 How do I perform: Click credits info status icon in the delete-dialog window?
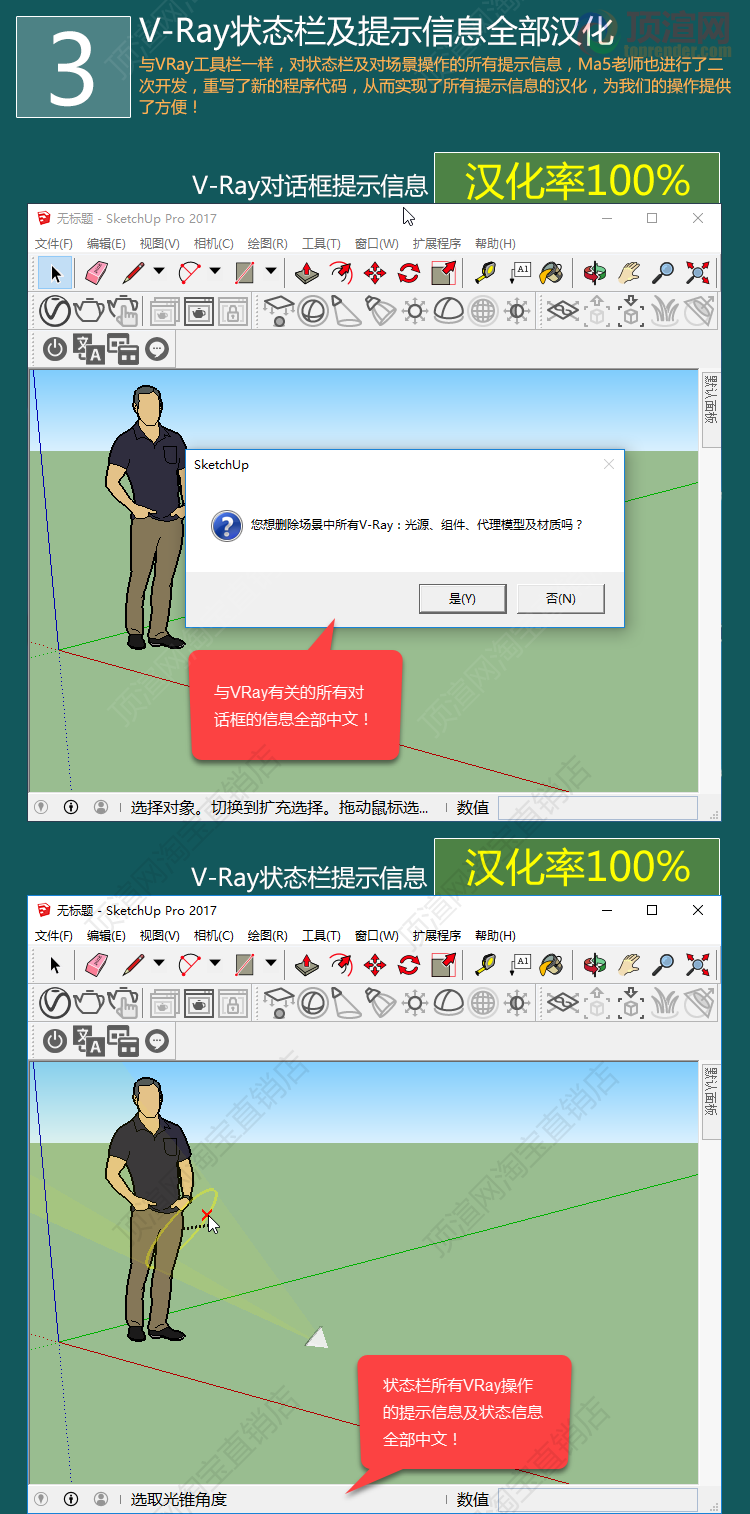[x=71, y=807]
